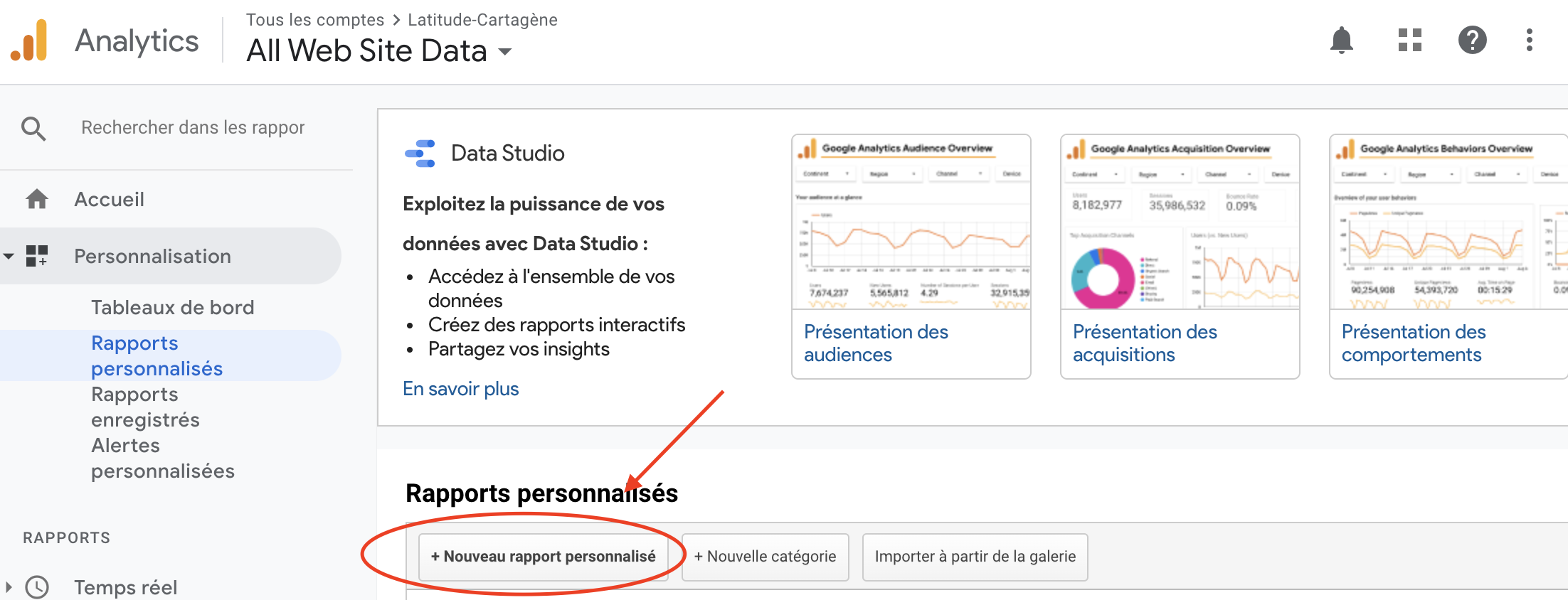
Task: Expand the Temps réel section arrow
Action: tap(9, 587)
